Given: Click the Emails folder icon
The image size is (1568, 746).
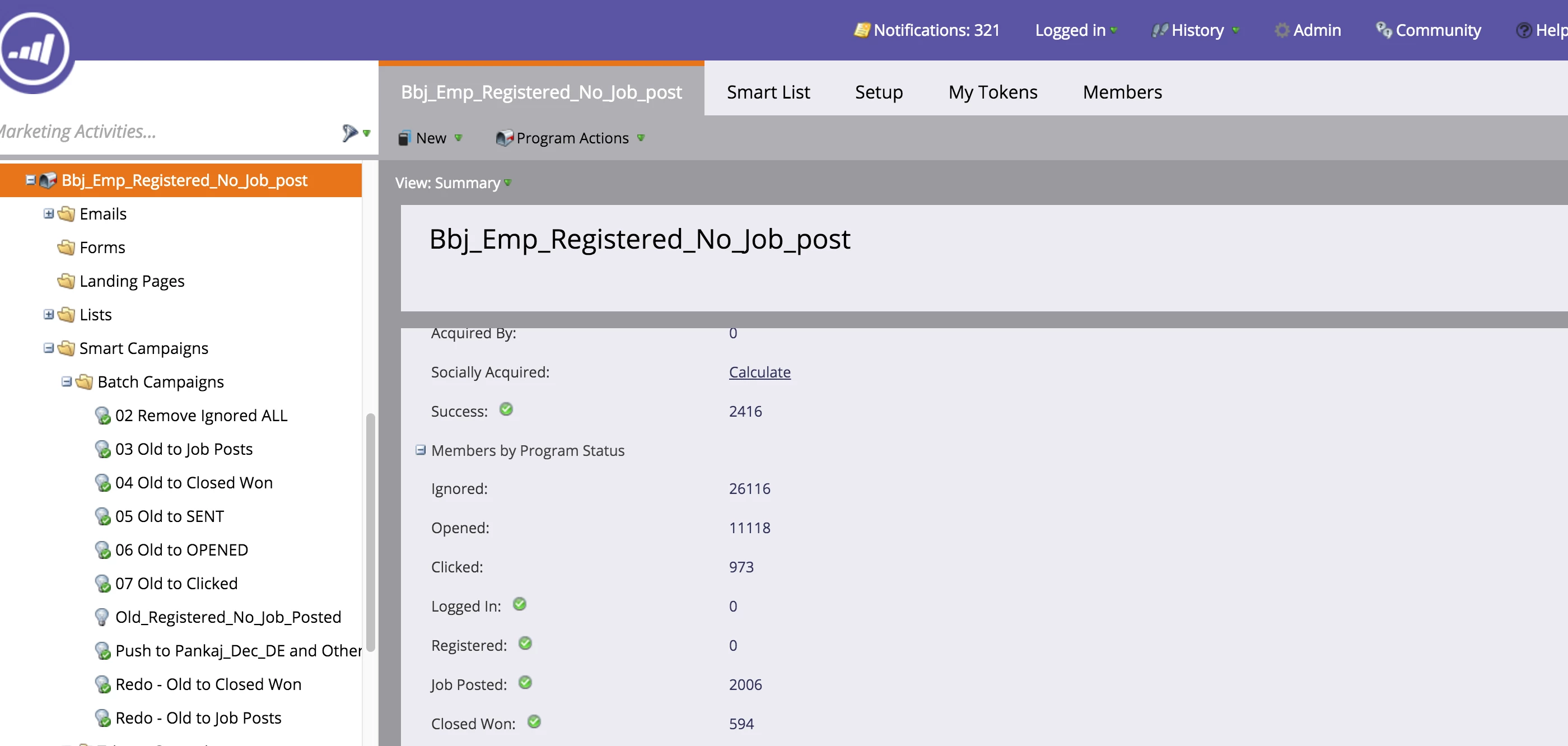Looking at the screenshot, I should click(x=66, y=214).
